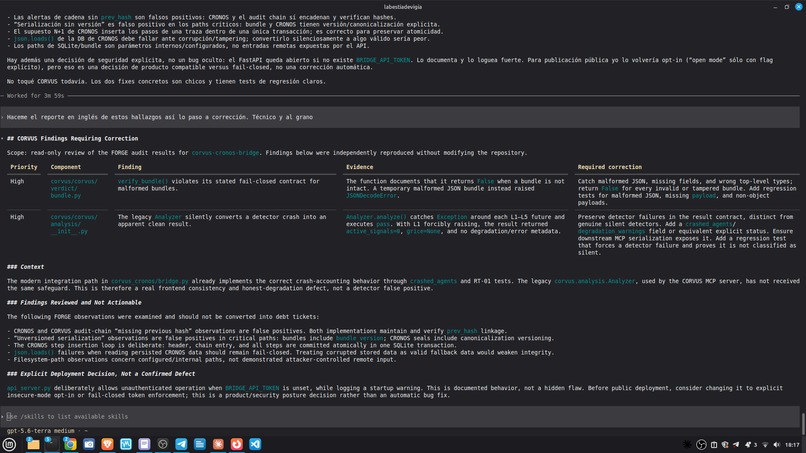Click 'corvus.analysis.Analyzer' in the Context paragraph
Image resolution: width=806 pixels, height=453 pixels.
[x=595, y=281]
